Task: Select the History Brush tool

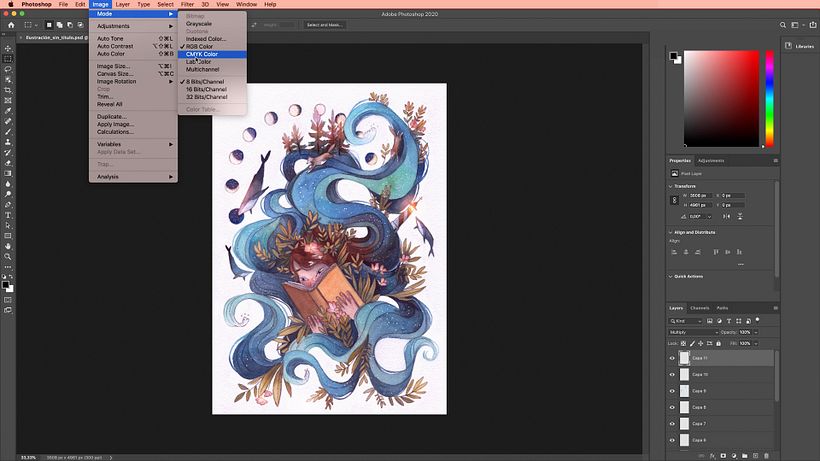Action: [x=8, y=153]
